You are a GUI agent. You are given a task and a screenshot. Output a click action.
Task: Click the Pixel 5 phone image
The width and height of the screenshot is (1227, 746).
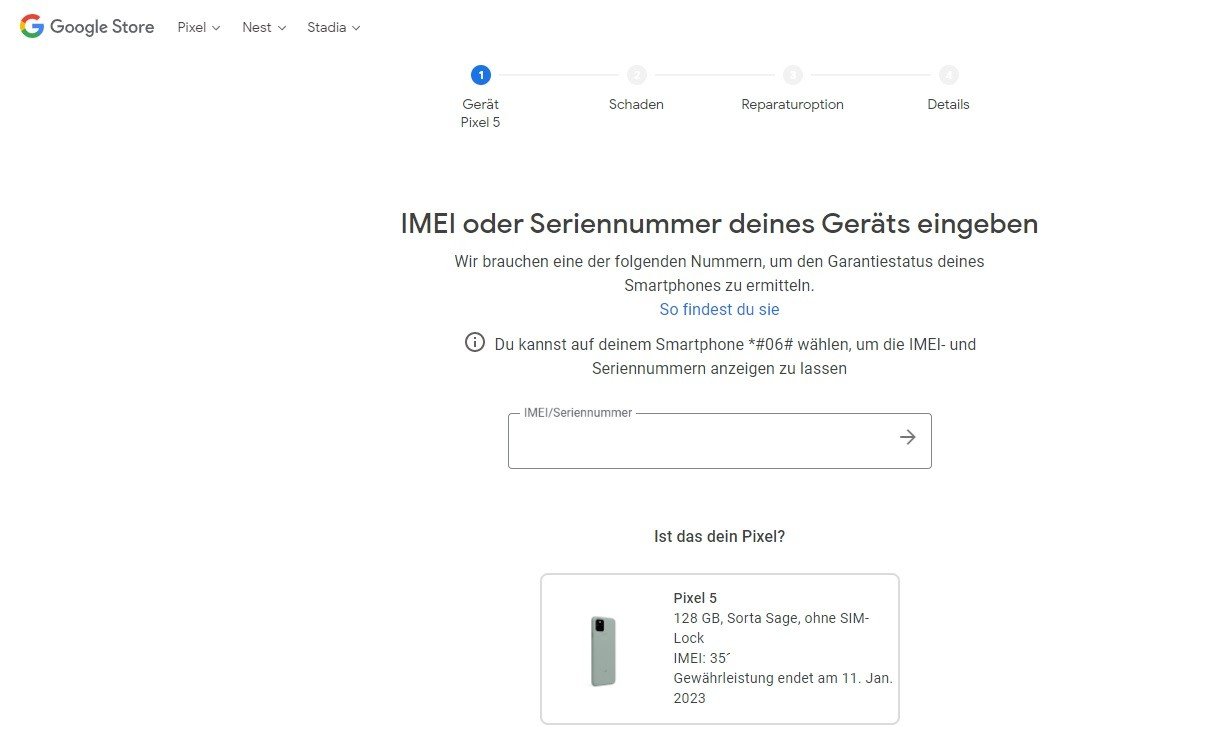coord(603,651)
